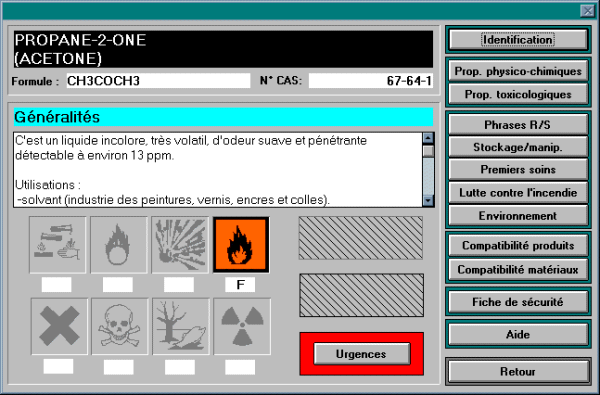
Task: Show the Phrases R/S page
Action: click(x=518, y=125)
